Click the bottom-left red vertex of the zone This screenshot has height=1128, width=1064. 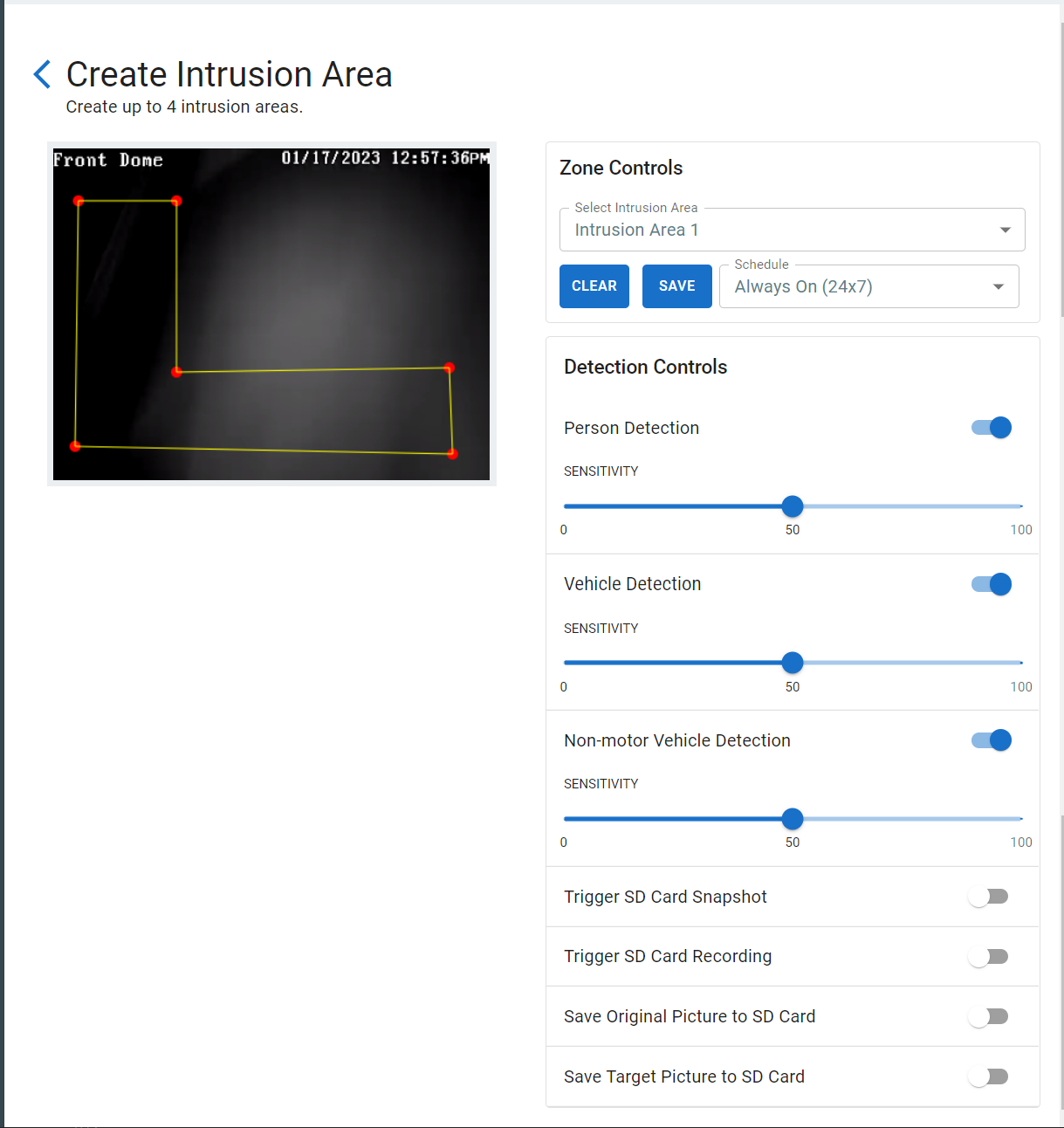[75, 446]
